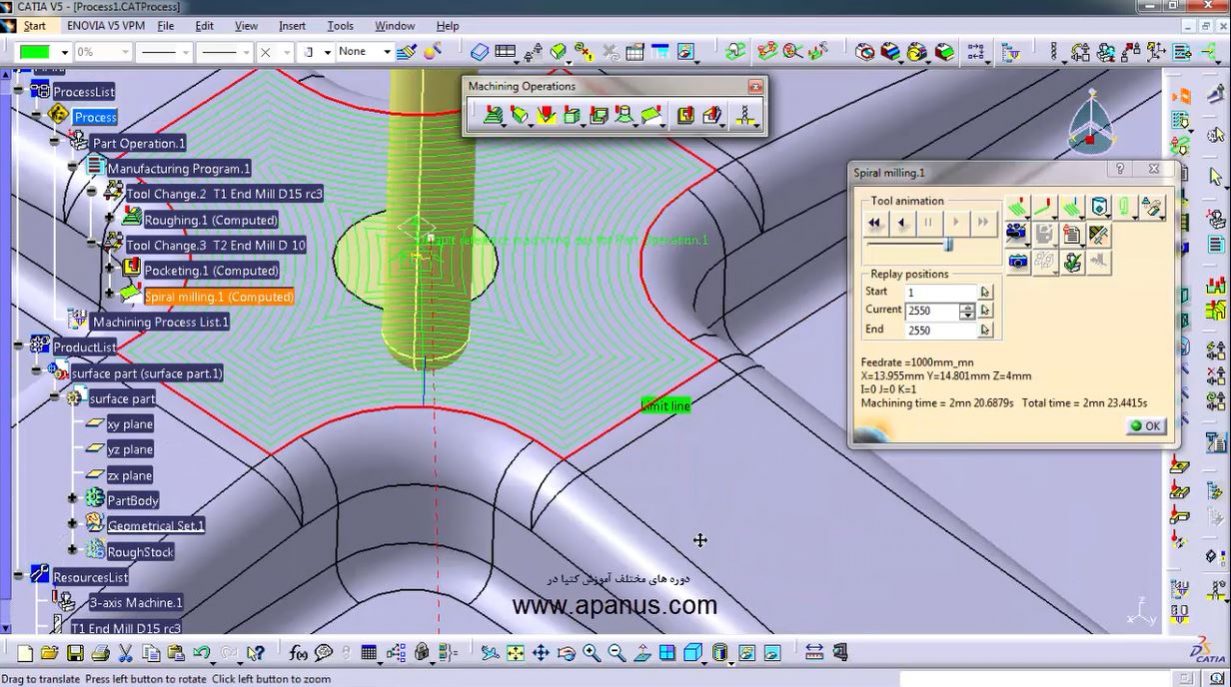Open the 0% transparency dropdown

[125, 52]
